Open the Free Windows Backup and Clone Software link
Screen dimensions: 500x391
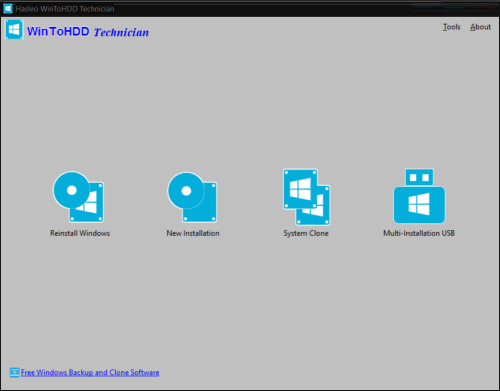click(x=90, y=372)
